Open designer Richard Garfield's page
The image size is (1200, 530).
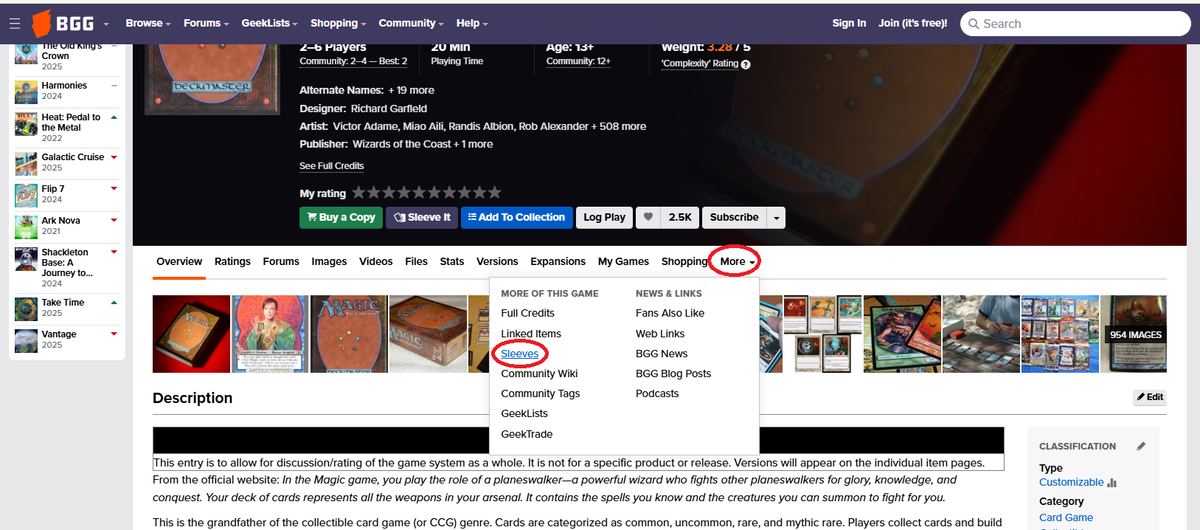(389, 108)
